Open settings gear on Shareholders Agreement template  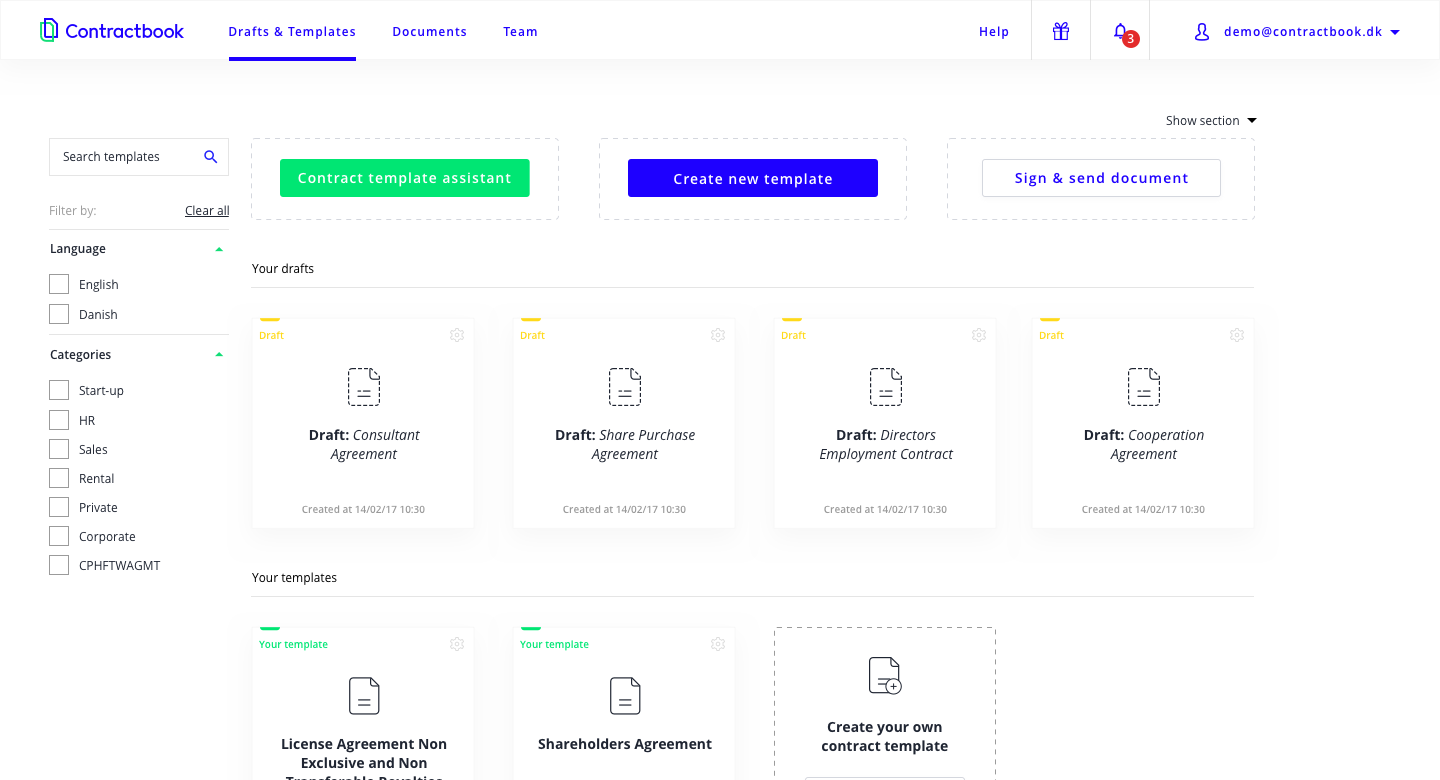click(x=718, y=644)
